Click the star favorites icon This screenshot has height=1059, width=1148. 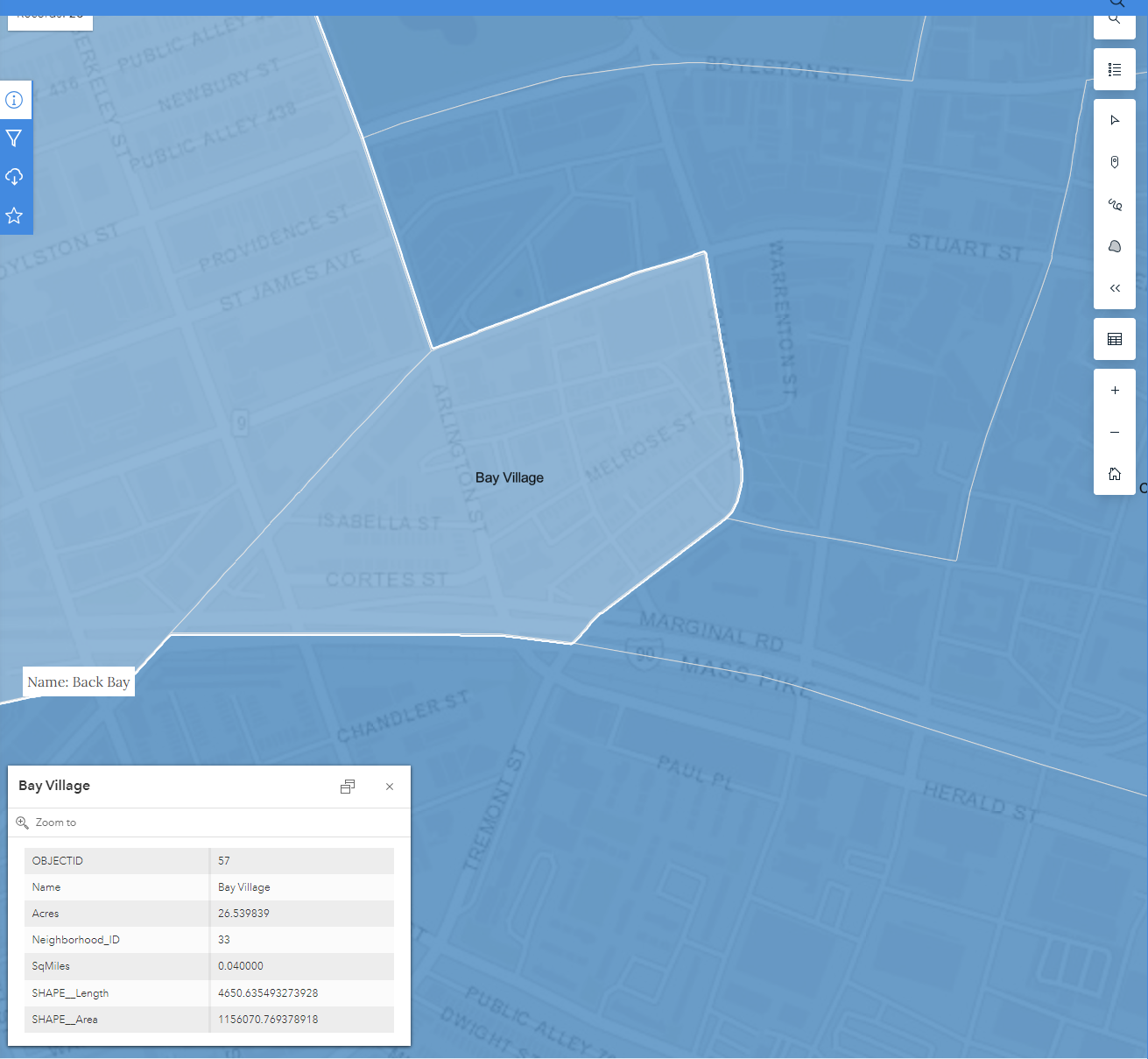tap(14, 215)
